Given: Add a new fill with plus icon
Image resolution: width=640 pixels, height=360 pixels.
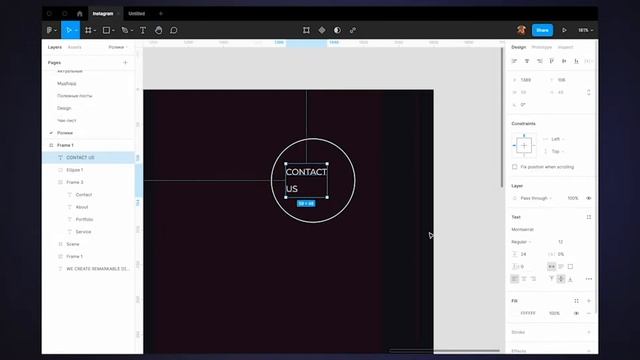Looking at the screenshot, I should (589, 301).
